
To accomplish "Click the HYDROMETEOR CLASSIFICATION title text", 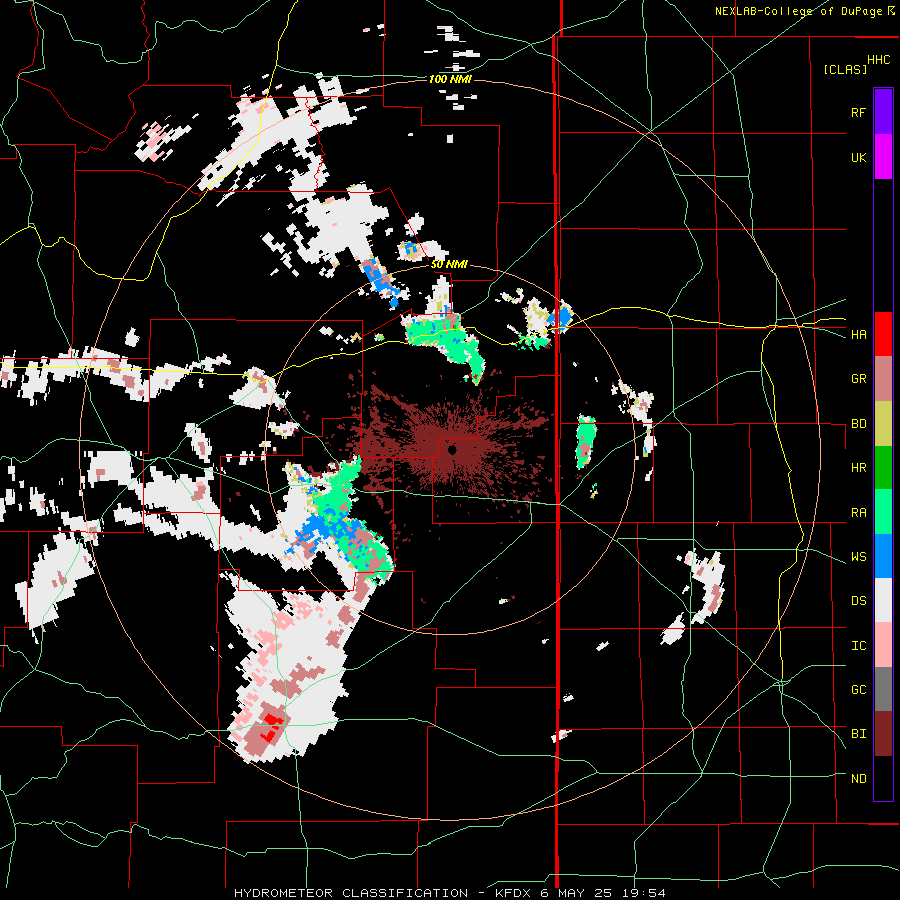I will (x=351, y=893).
